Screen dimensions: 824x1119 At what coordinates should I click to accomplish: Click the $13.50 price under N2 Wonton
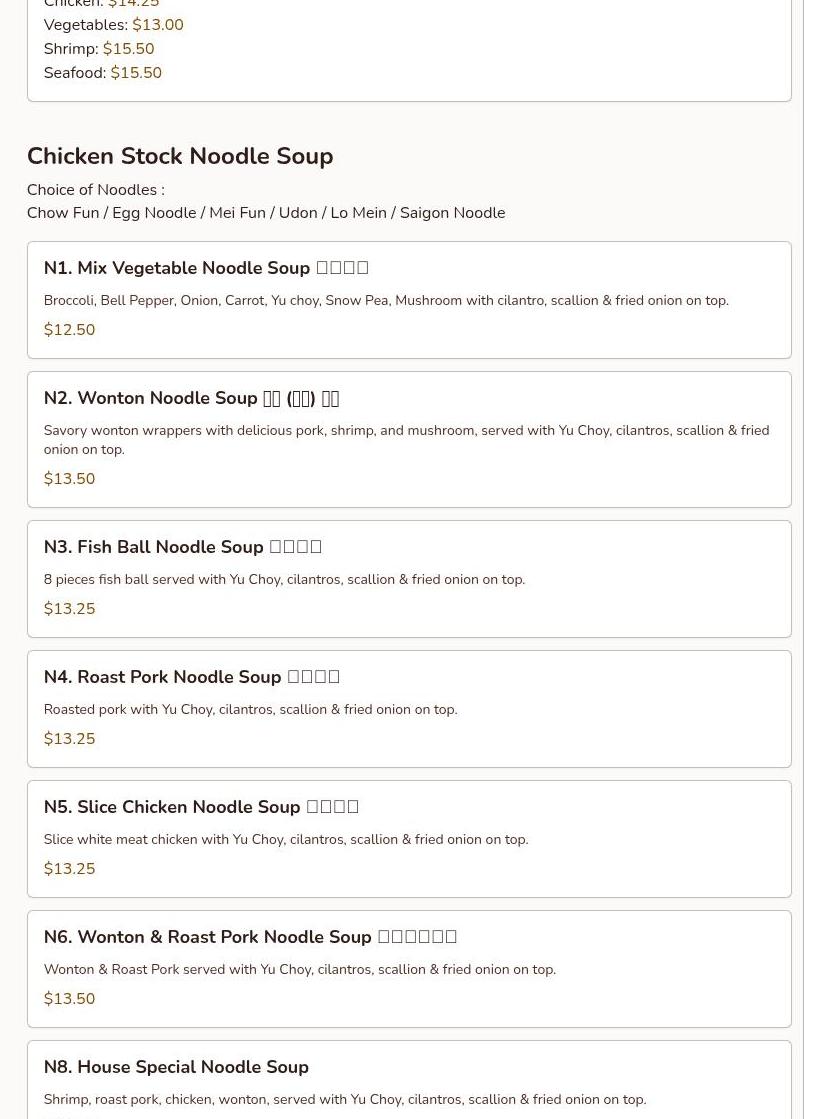point(69,479)
